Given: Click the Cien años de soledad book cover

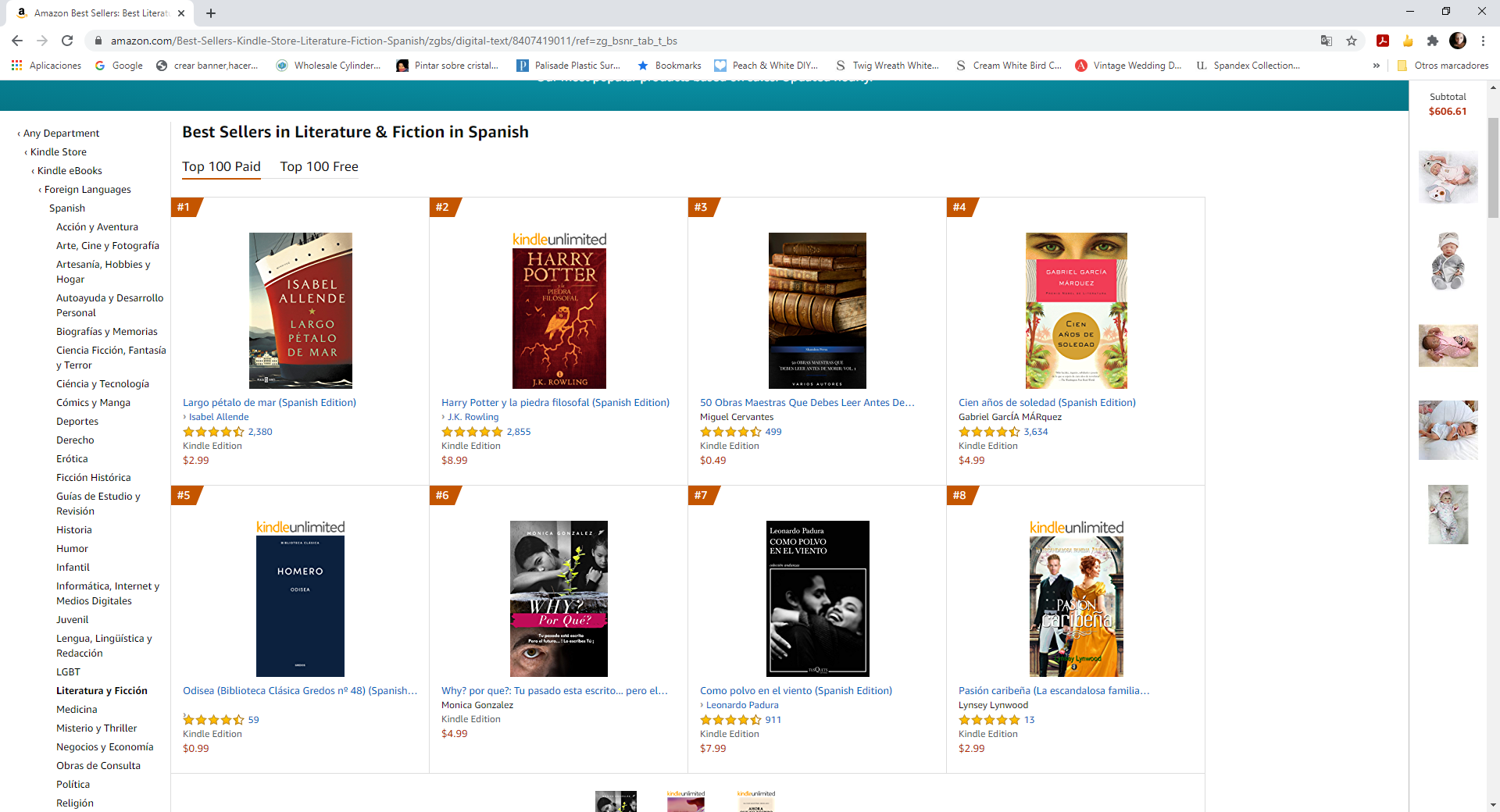Looking at the screenshot, I should click(1076, 311).
